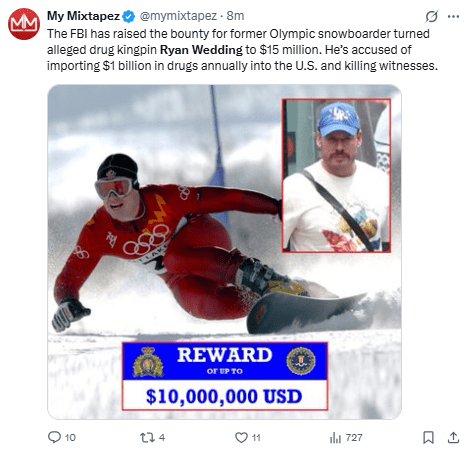The height and width of the screenshot is (451, 468).
Task: Expand the three-dot more options menu
Action: [453, 16]
